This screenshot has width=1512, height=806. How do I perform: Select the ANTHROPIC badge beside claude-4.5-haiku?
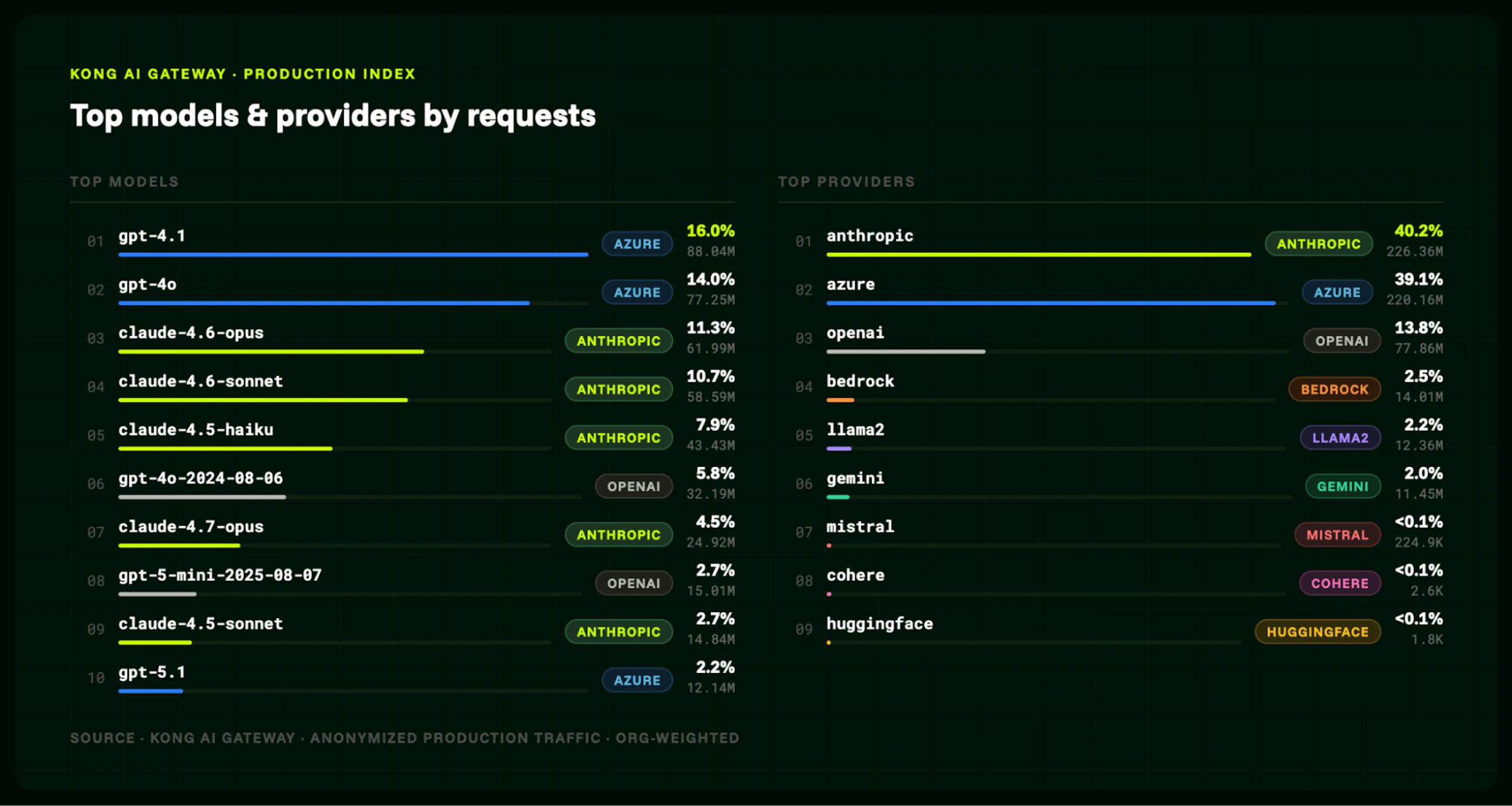pyautogui.click(x=619, y=437)
